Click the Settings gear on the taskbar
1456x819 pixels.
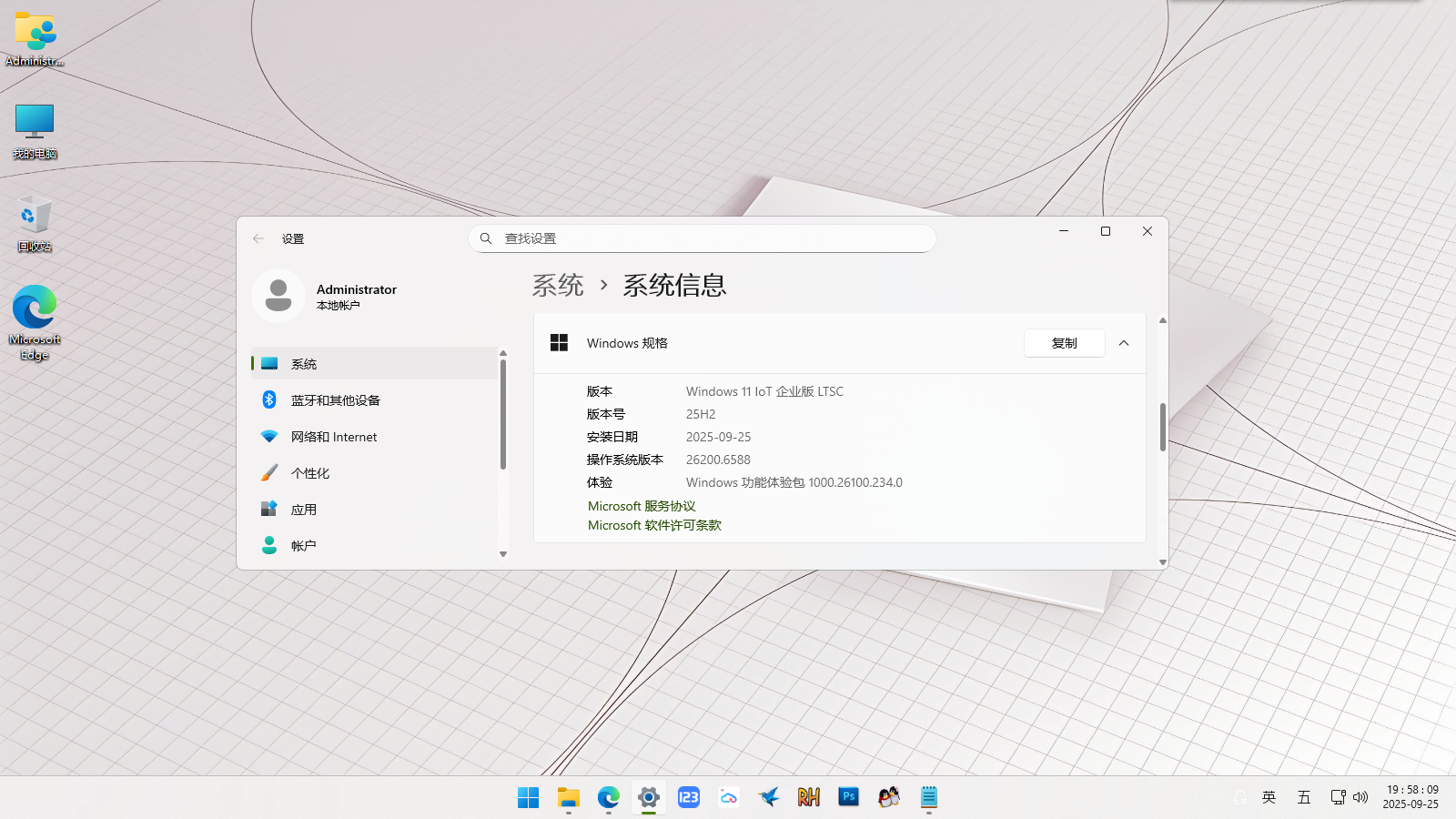click(x=649, y=797)
